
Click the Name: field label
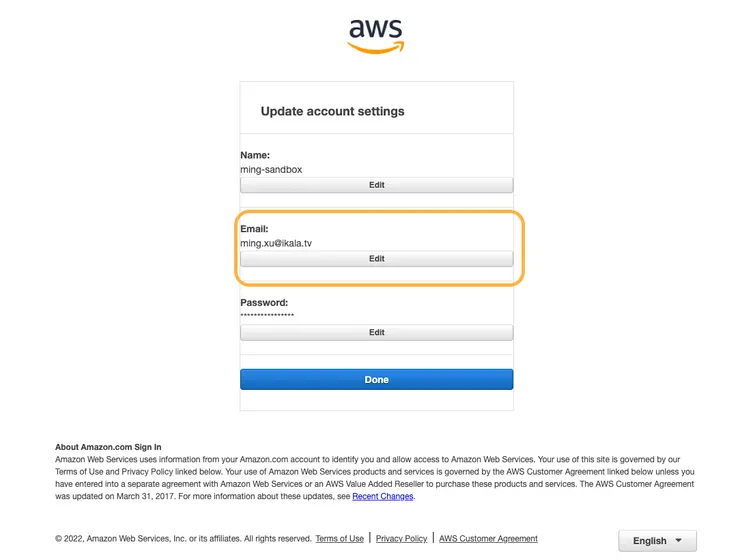255,156
